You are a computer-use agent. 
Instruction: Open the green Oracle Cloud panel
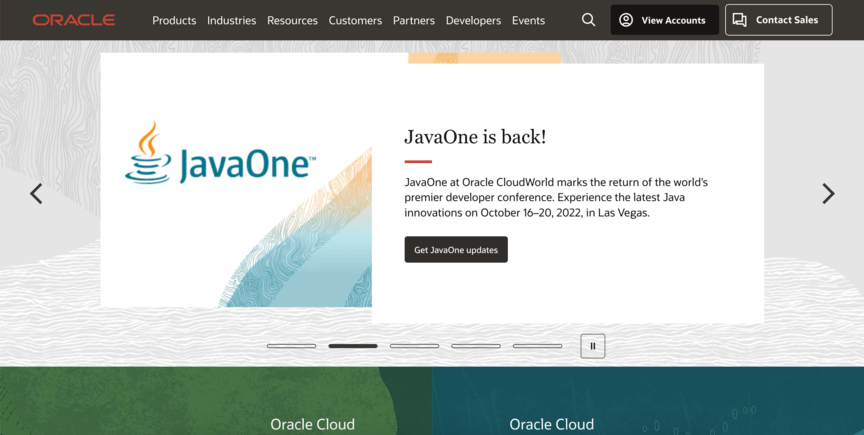tap(216, 401)
